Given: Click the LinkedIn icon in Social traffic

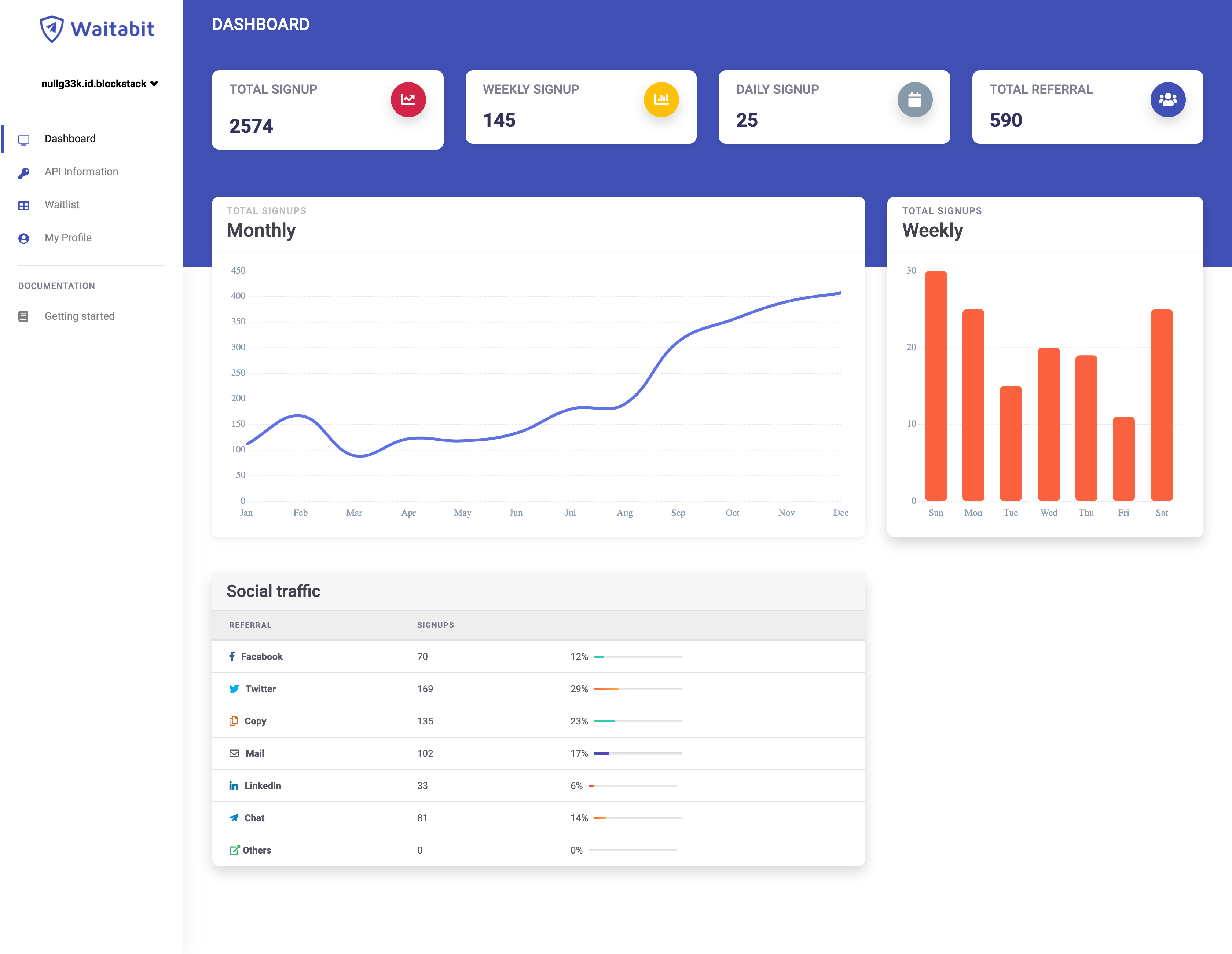Looking at the screenshot, I should tap(234, 786).
